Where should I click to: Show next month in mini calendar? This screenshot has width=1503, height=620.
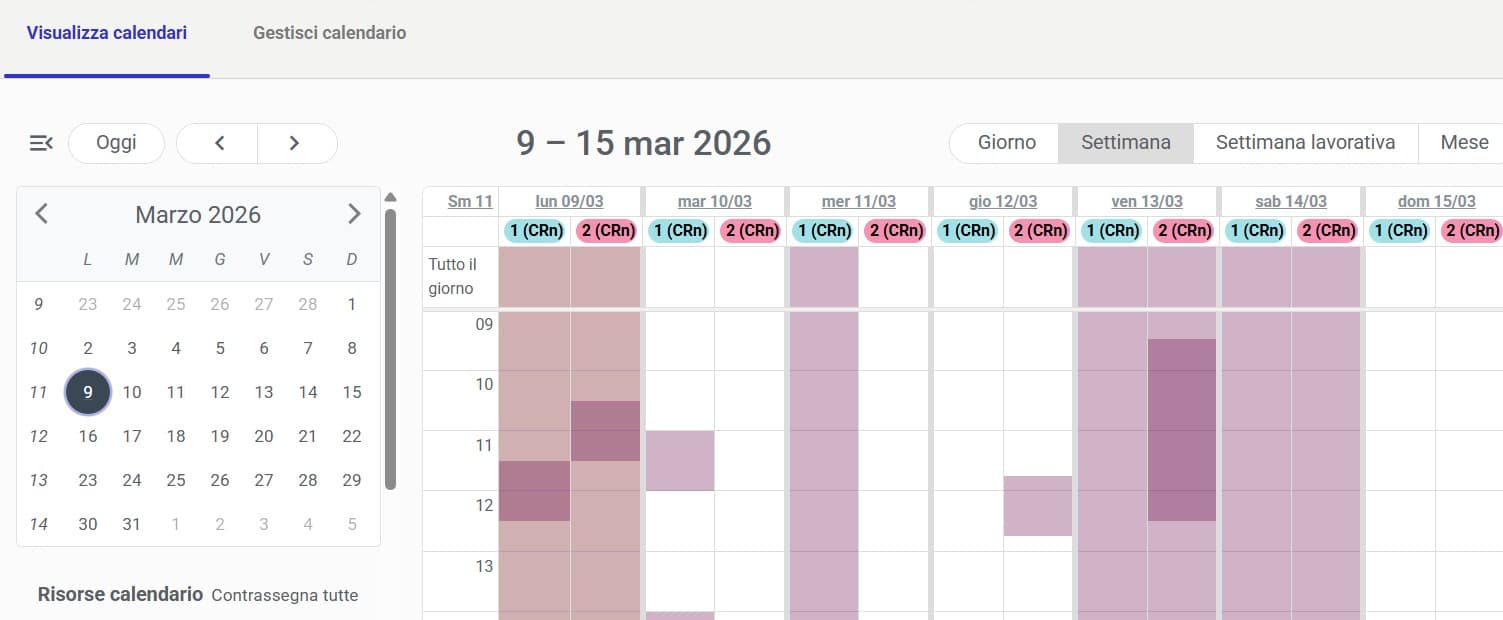pyautogui.click(x=353, y=214)
